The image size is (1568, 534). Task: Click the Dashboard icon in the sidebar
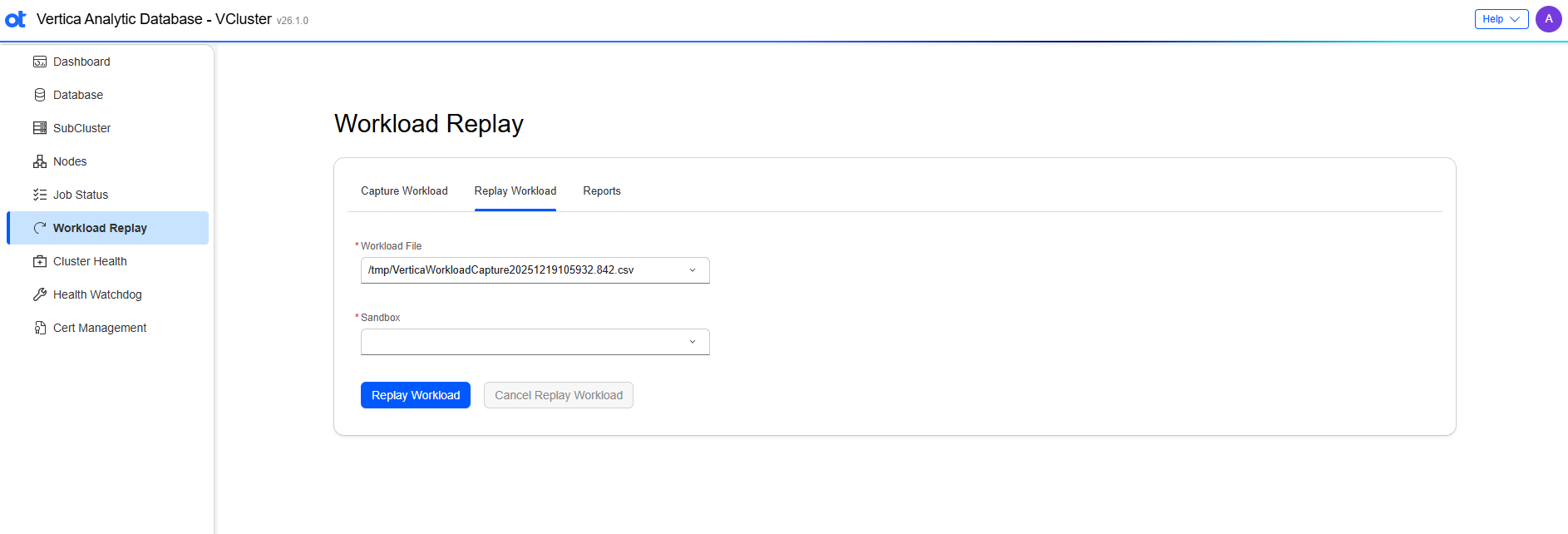[40, 62]
